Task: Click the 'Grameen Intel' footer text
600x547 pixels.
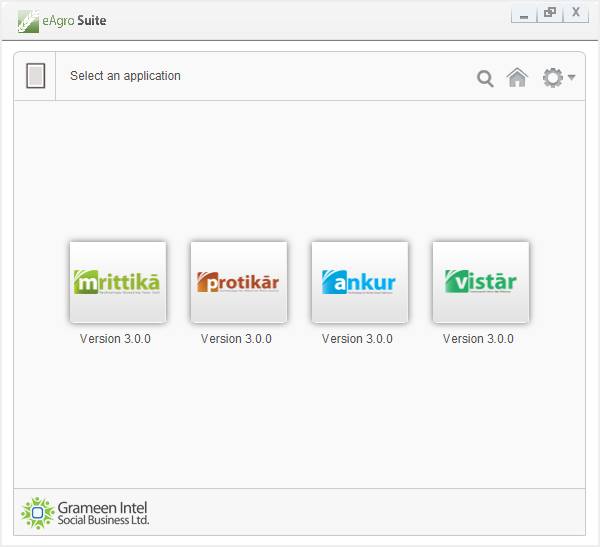Action: coord(102,508)
